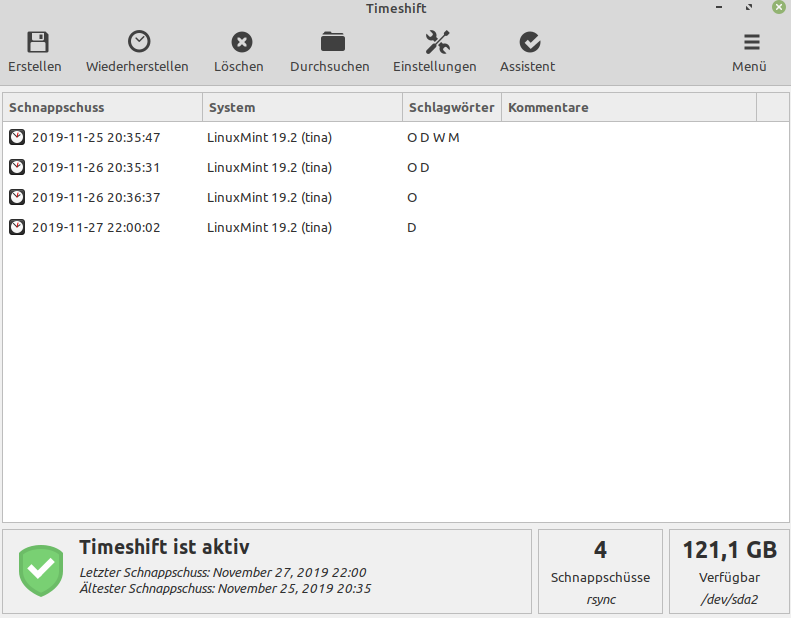Click tag 'D' of 22:00:02 snapshot
The height and width of the screenshot is (618, 791).
point(412,228)
